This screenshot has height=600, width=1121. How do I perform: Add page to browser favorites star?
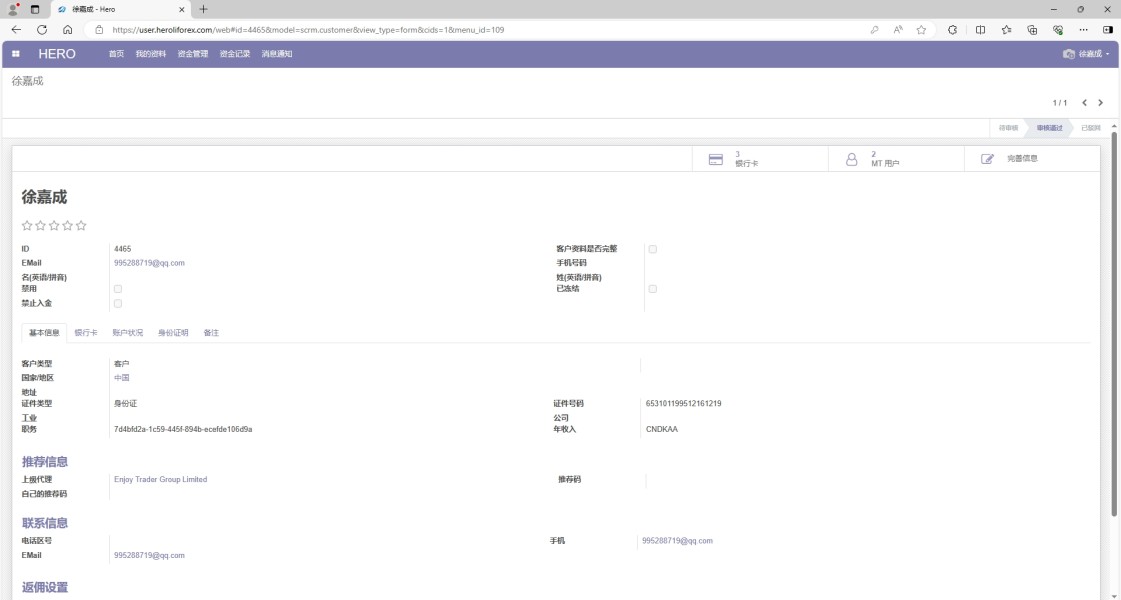point(921,30)
